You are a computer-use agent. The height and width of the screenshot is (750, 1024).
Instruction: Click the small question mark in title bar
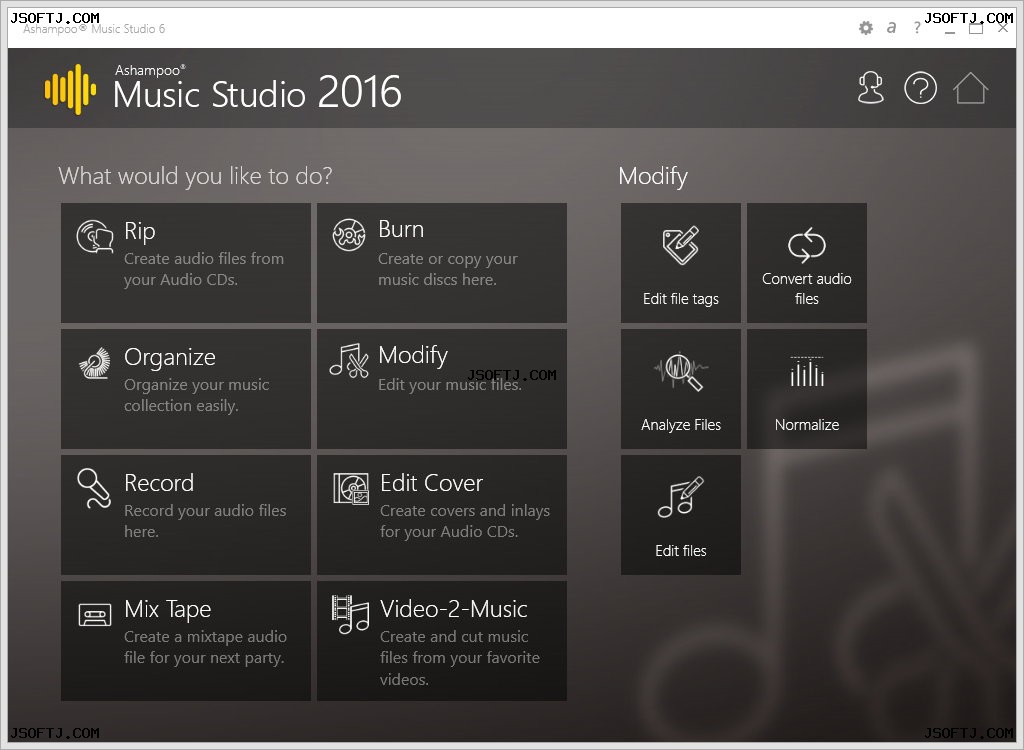tap(917, 27)
